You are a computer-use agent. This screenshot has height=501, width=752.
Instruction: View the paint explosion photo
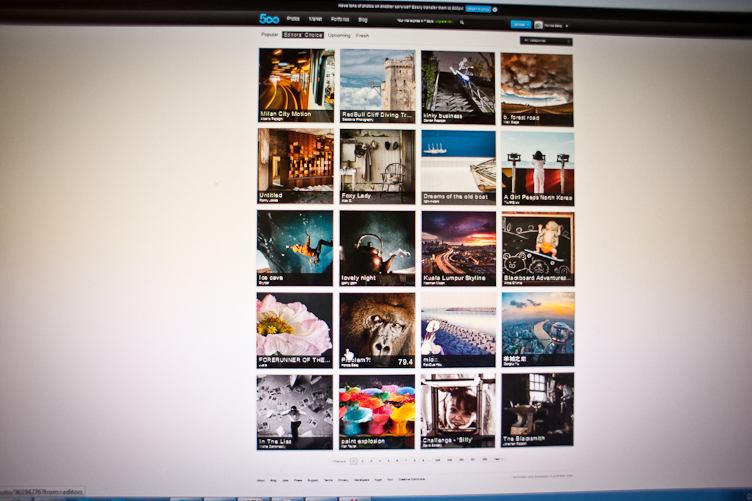coord(376,409)
